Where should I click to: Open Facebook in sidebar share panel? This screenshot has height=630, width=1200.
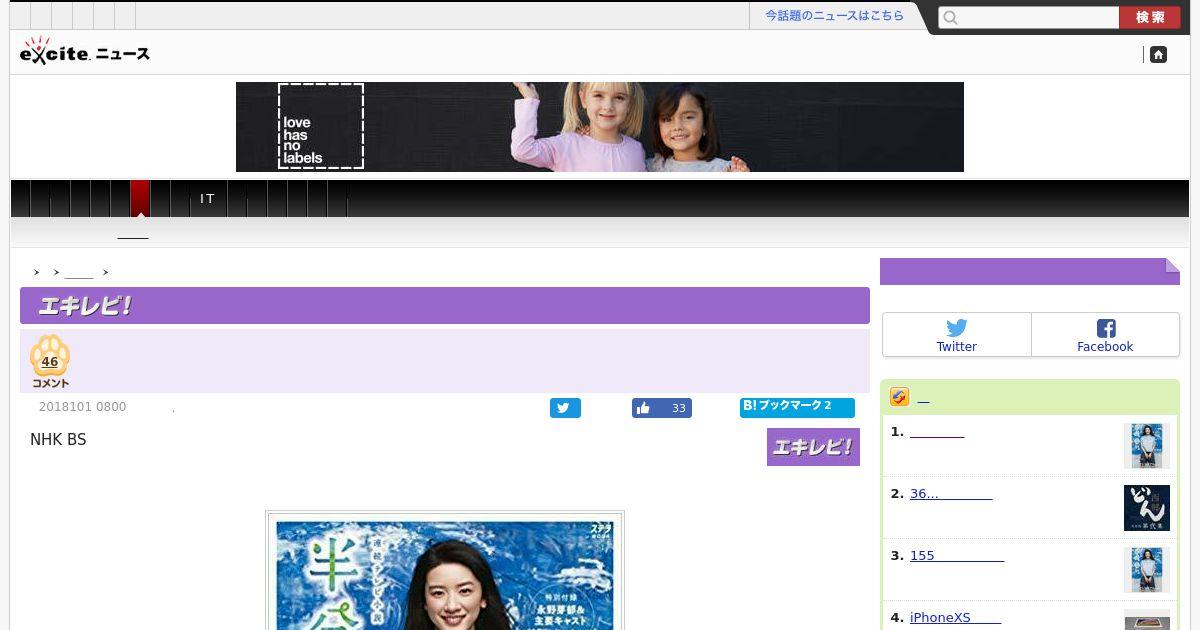(x=1105, y=335)
